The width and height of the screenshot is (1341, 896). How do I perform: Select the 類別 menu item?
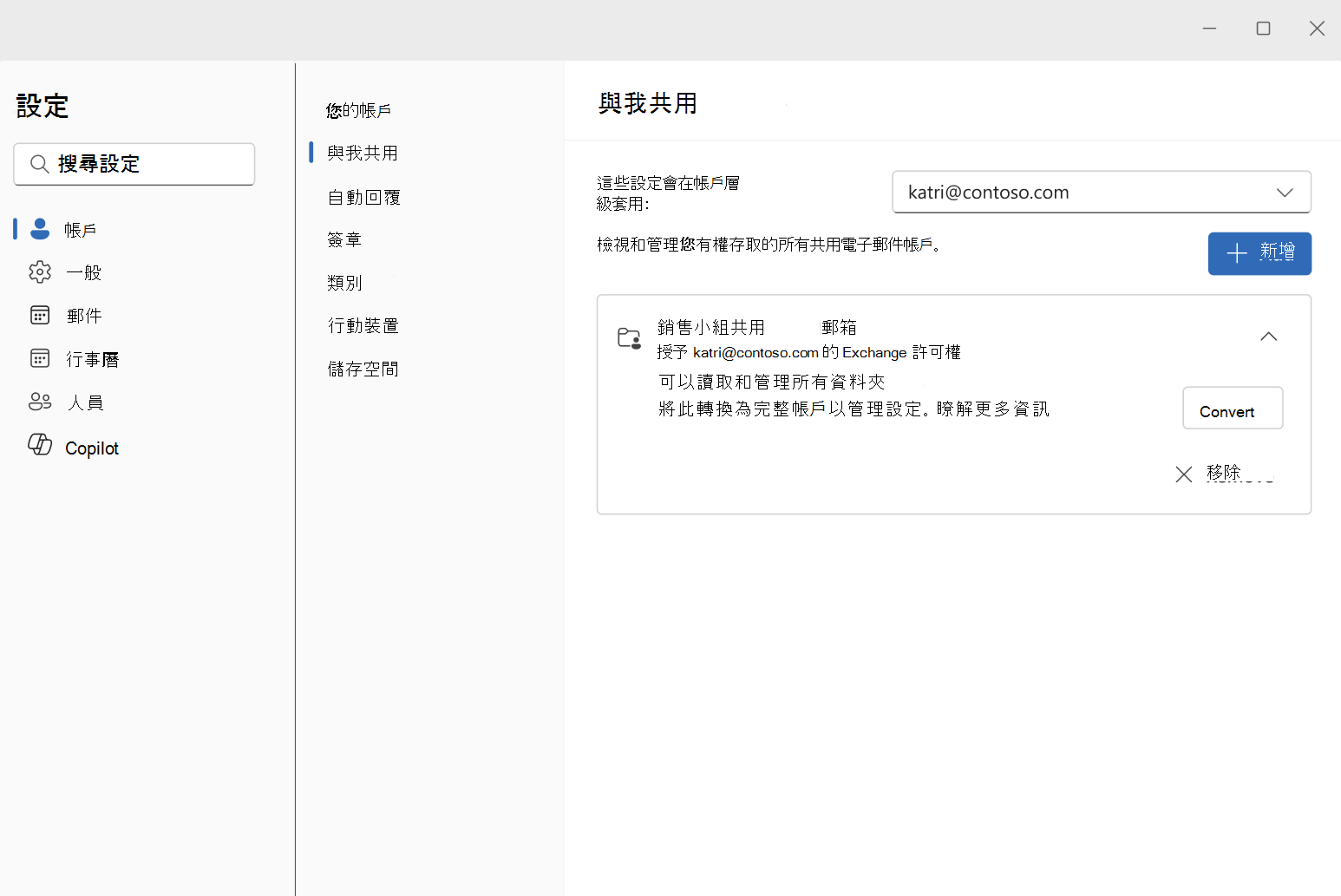point(344,283)
